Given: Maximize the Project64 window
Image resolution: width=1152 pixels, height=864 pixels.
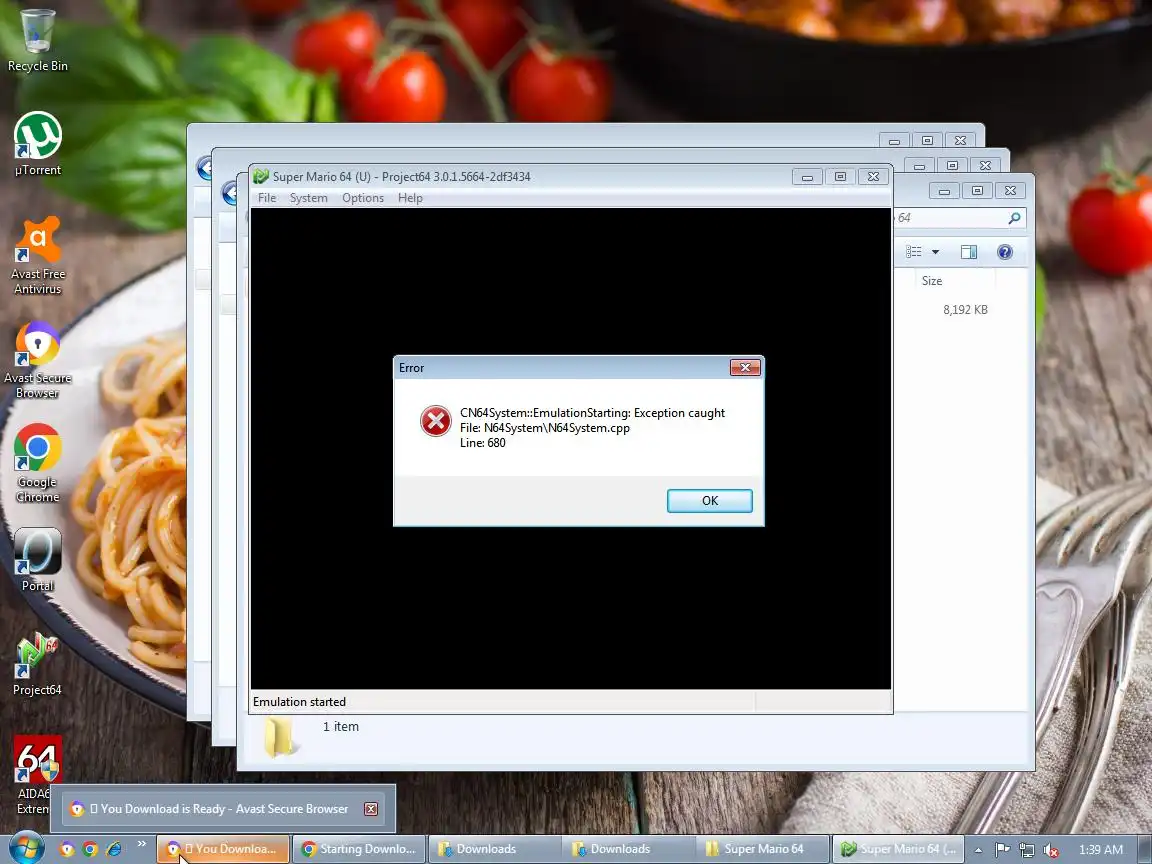Looking at the screenshot, I should (840, 176).
